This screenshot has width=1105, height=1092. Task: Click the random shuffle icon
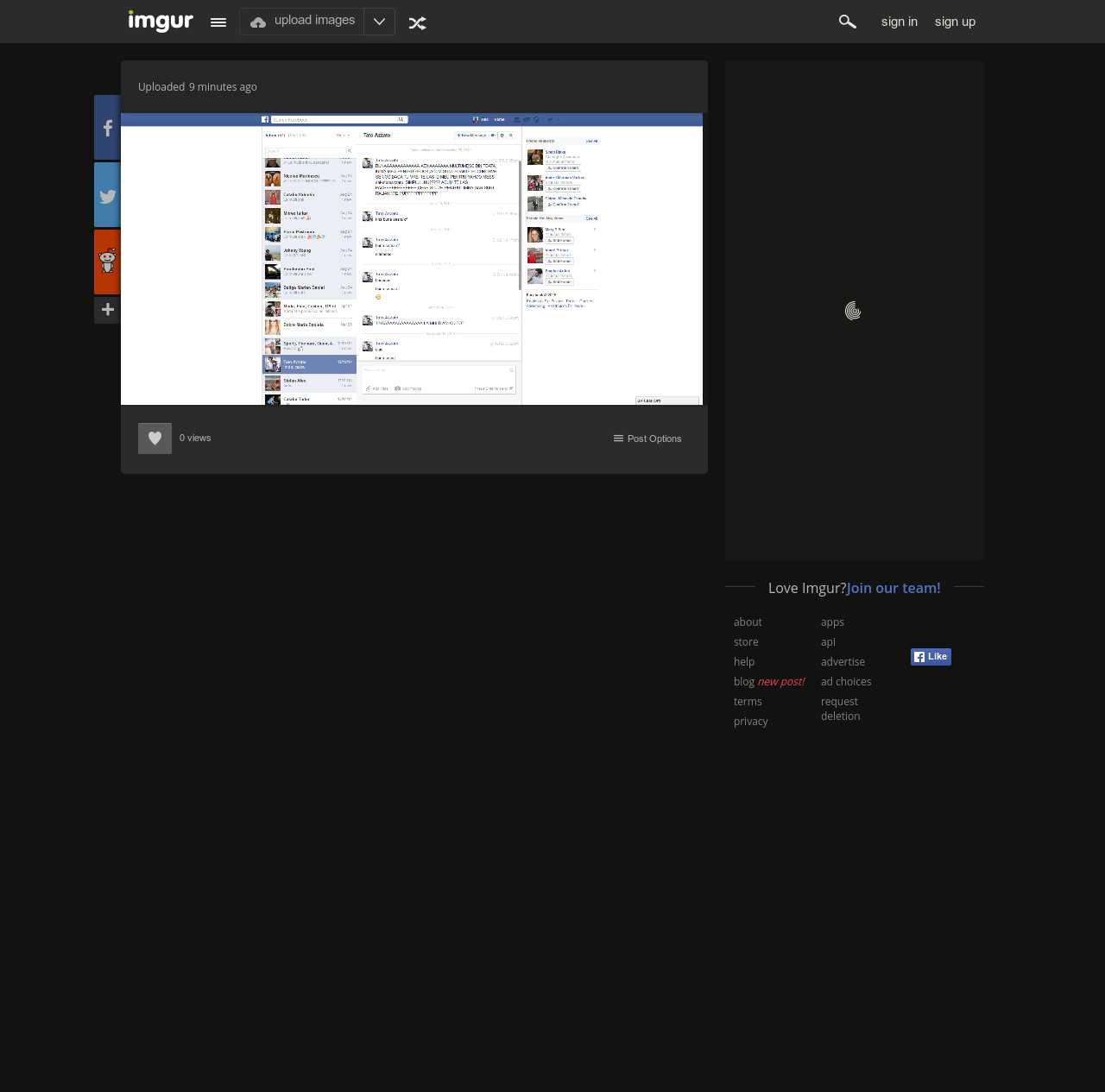(x=418, y=23)
